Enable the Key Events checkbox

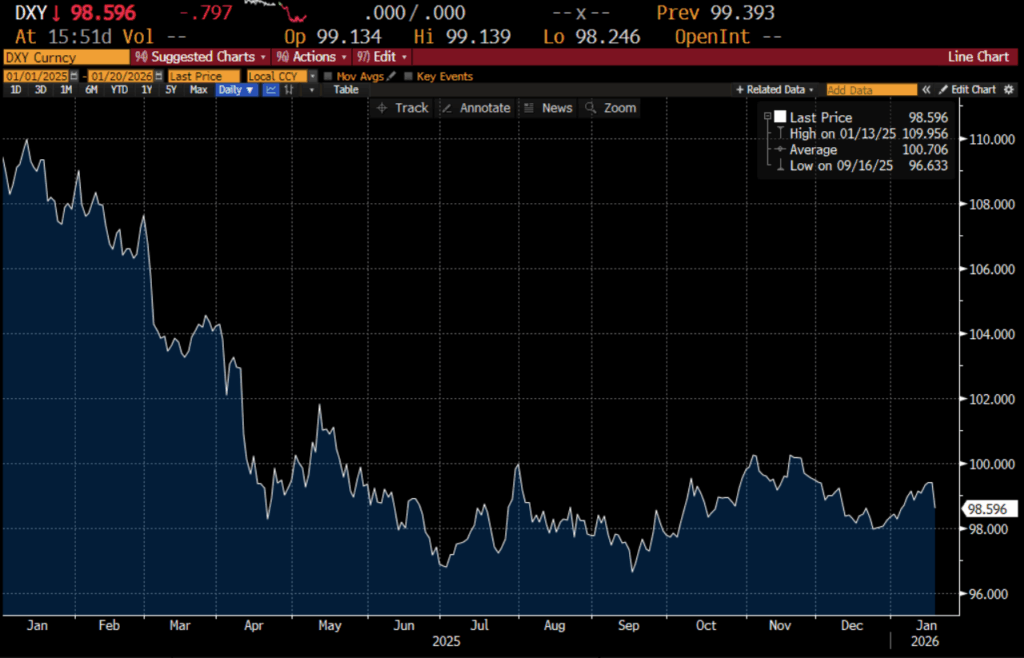click(409, 76)
